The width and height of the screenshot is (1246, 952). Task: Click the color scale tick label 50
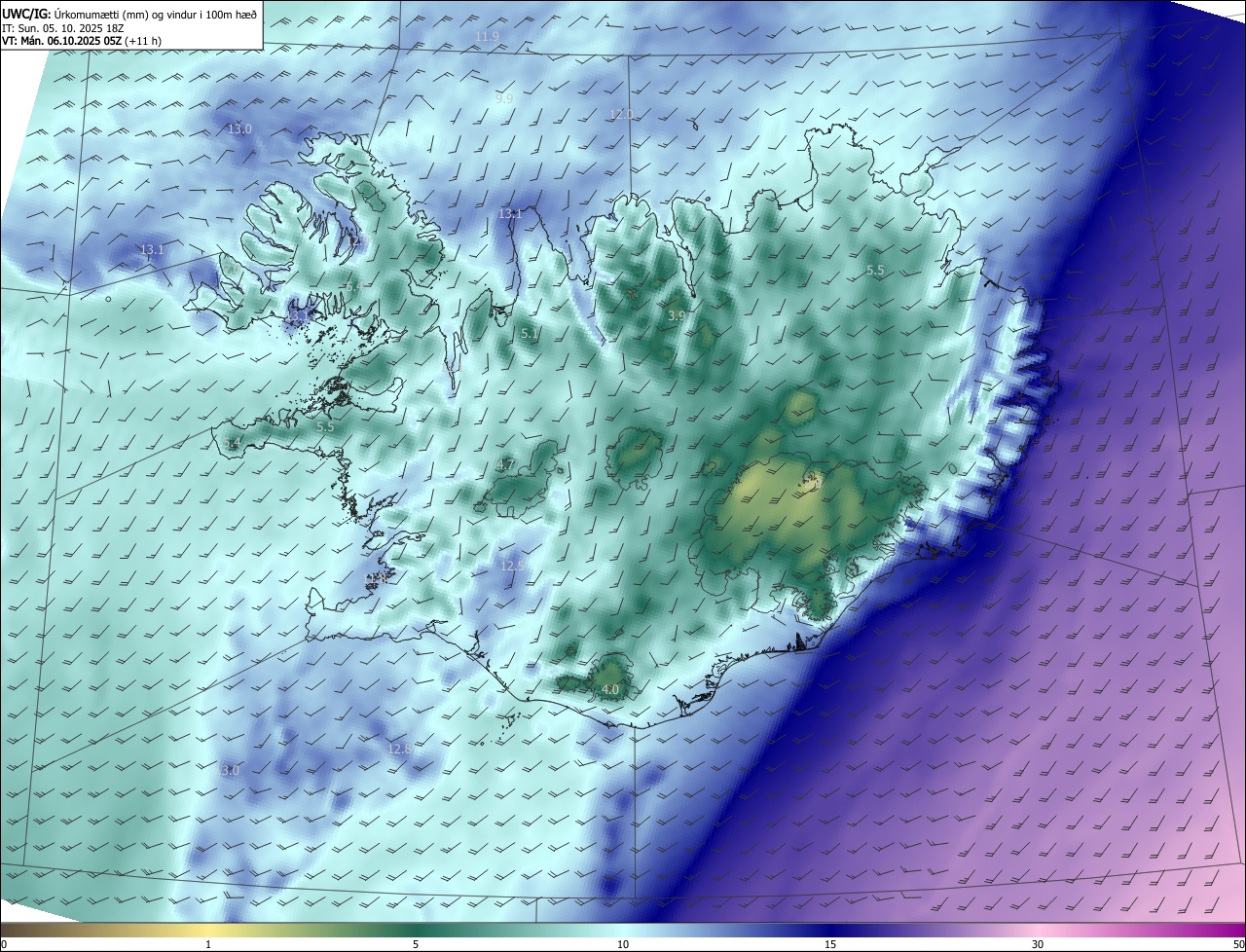pyautogui.click(x=1238, y=944)
